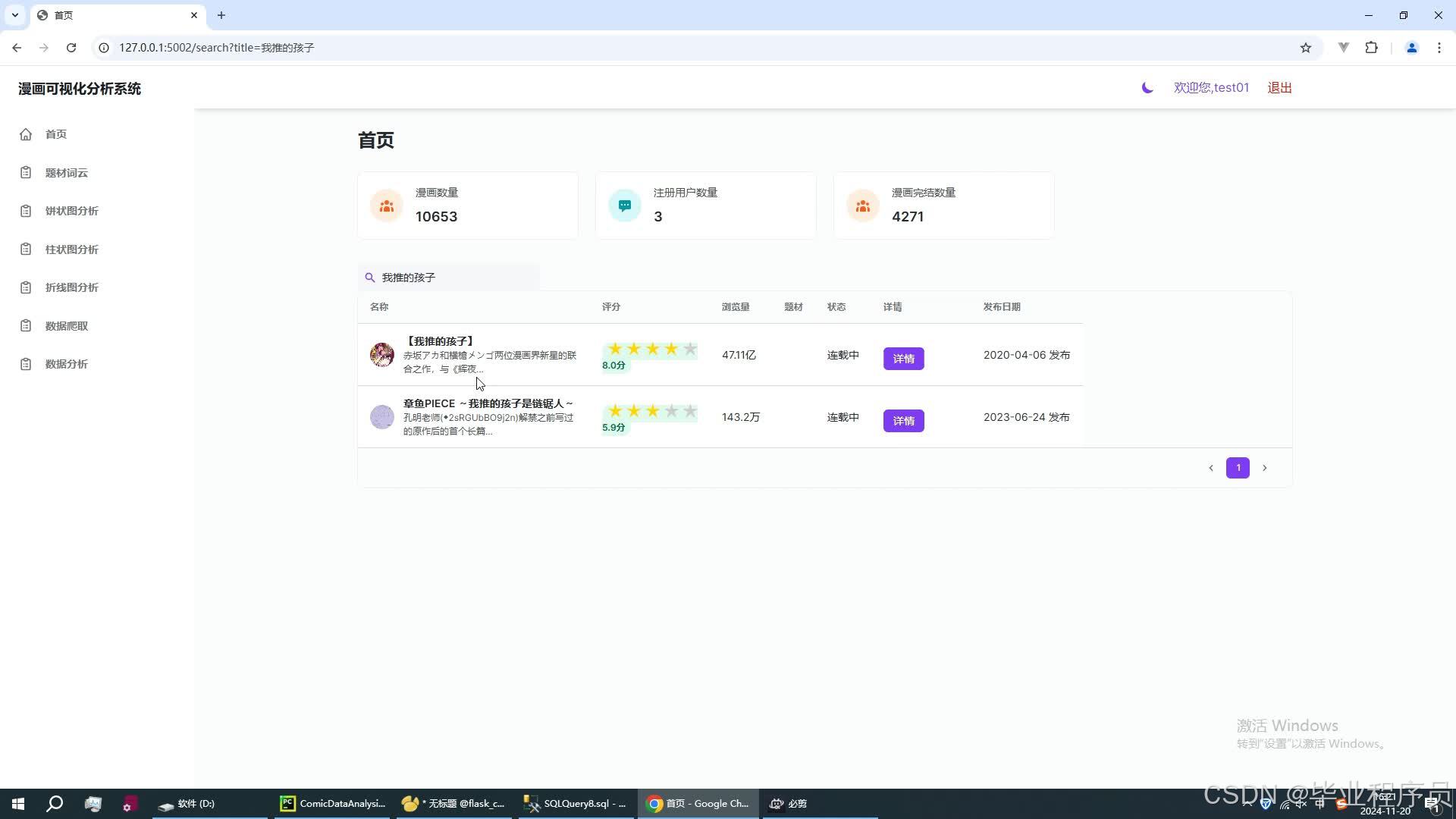The image size is (1456, 819).
Task: Click the 【我推的孩子】 cover thumbnail
Action: 382,355
